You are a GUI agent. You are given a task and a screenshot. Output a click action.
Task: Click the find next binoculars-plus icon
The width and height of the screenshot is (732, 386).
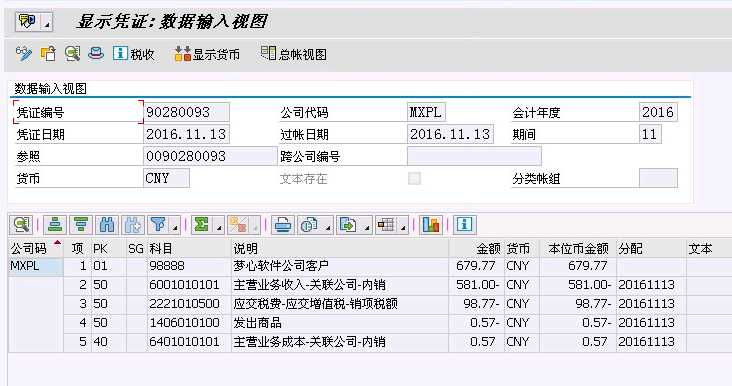(133, 225)
